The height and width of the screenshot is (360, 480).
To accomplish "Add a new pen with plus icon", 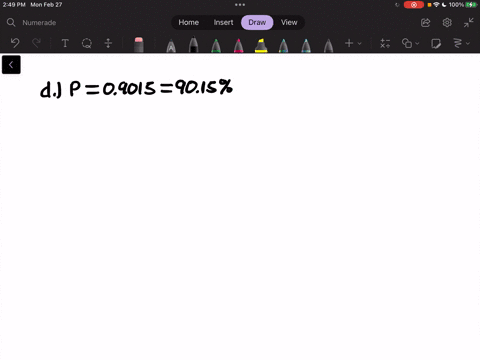I will [349, 43].
